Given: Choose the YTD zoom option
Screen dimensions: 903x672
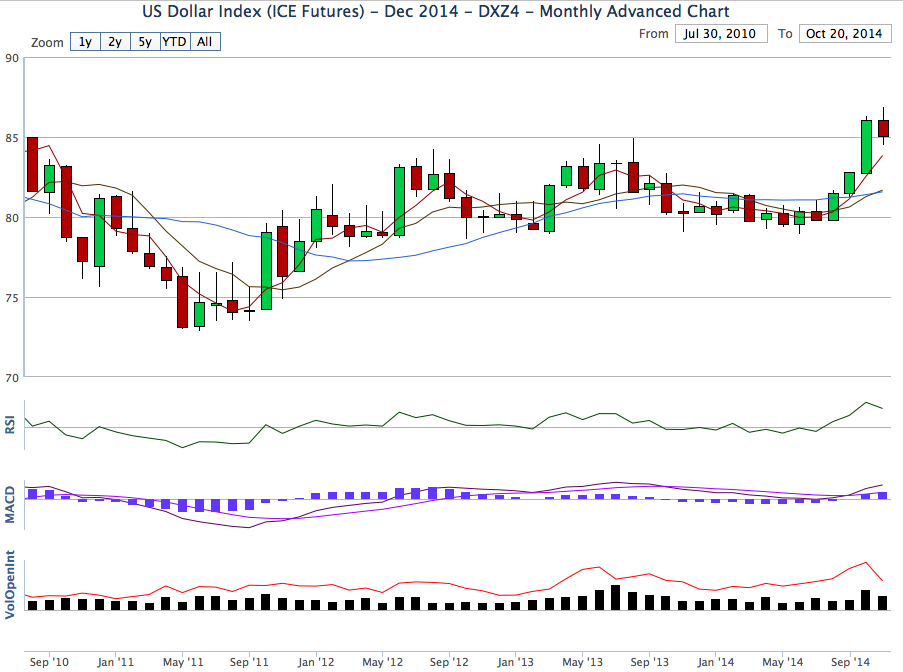Looking at the screenshot, I should coord(175,42).
